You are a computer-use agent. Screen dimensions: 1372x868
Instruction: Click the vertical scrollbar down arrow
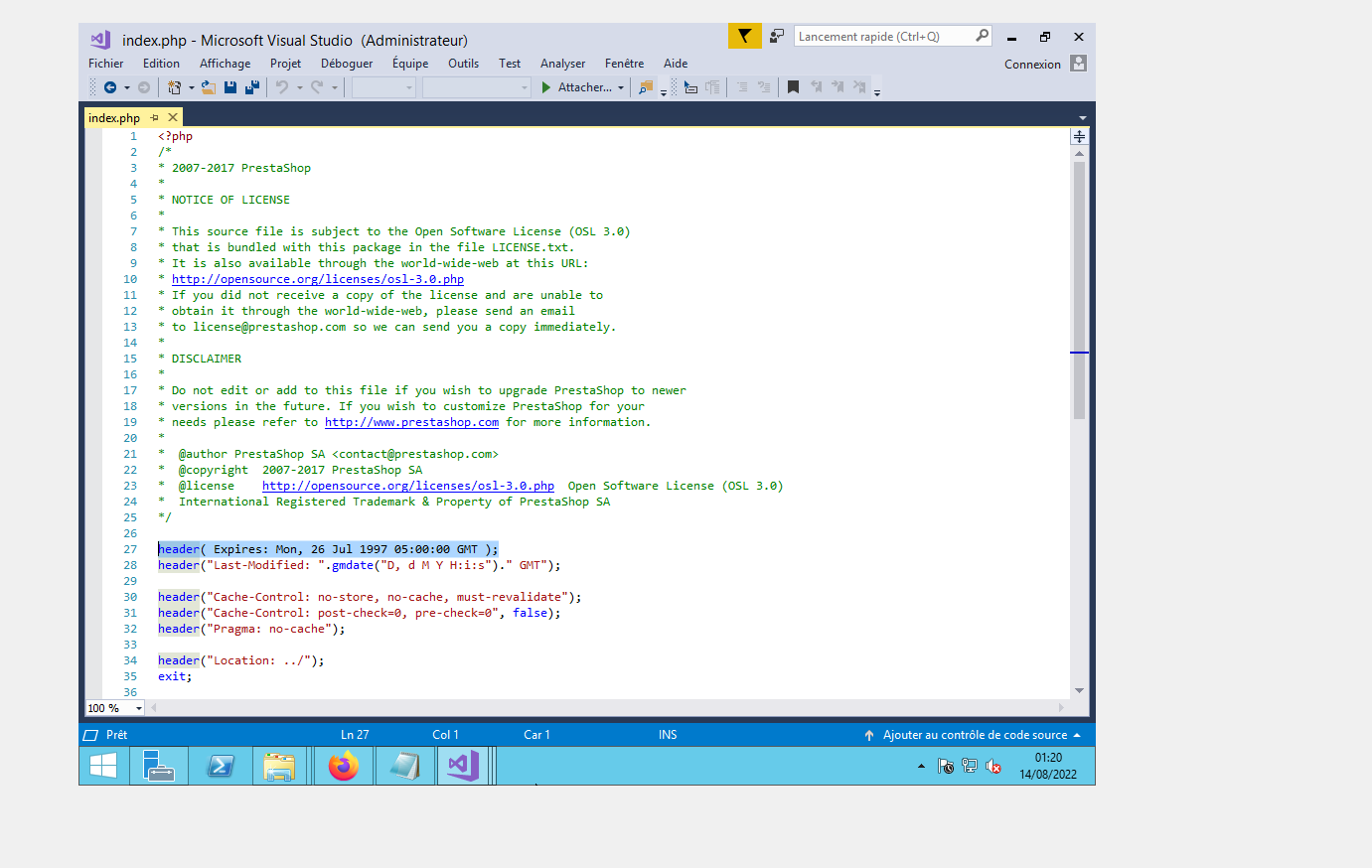pos(1079,690)
